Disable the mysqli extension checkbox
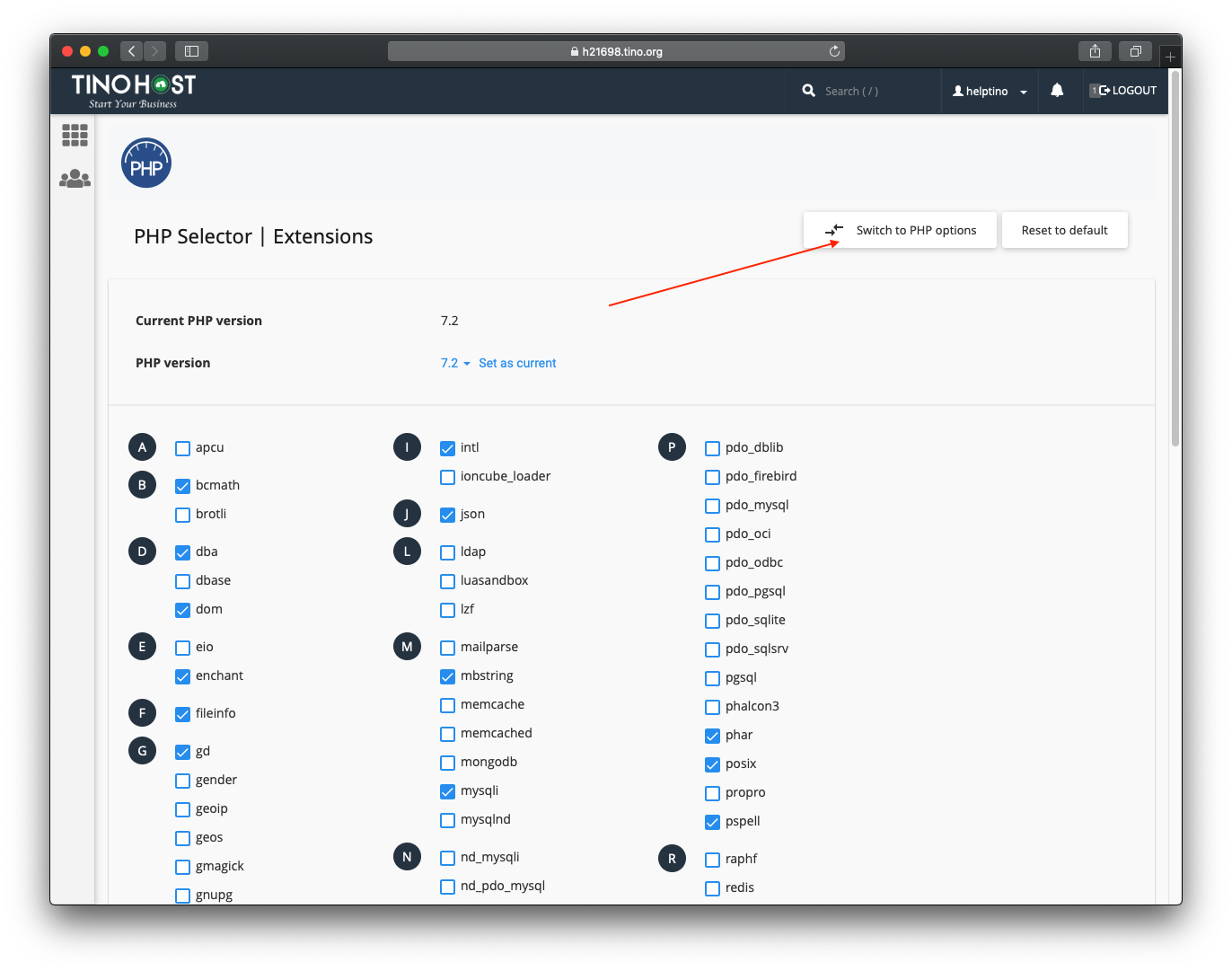The width and height of the screenshot is (1232, 971). (x=447, y=791)
